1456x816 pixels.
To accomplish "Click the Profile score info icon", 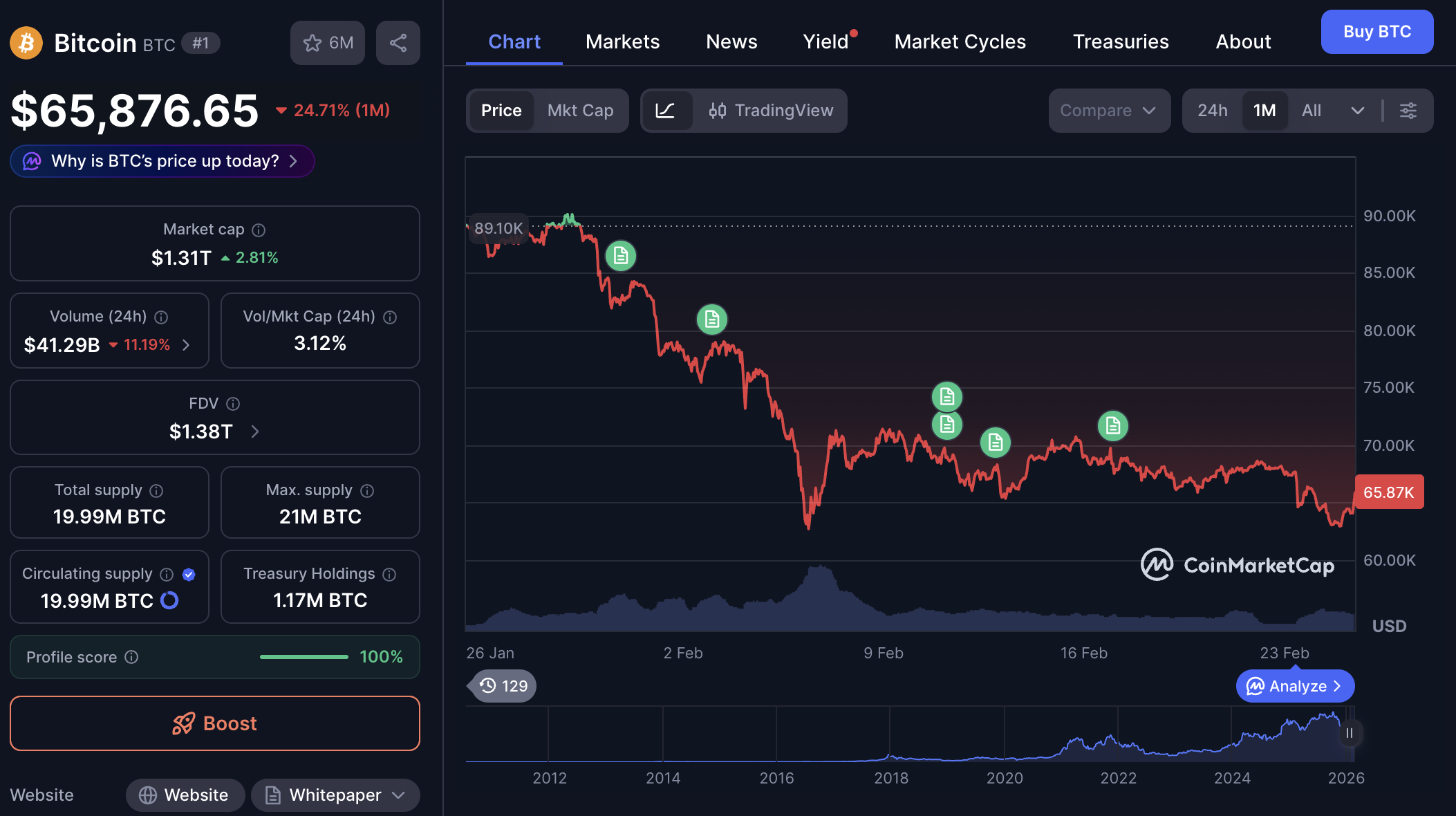I will click(131, 657).
